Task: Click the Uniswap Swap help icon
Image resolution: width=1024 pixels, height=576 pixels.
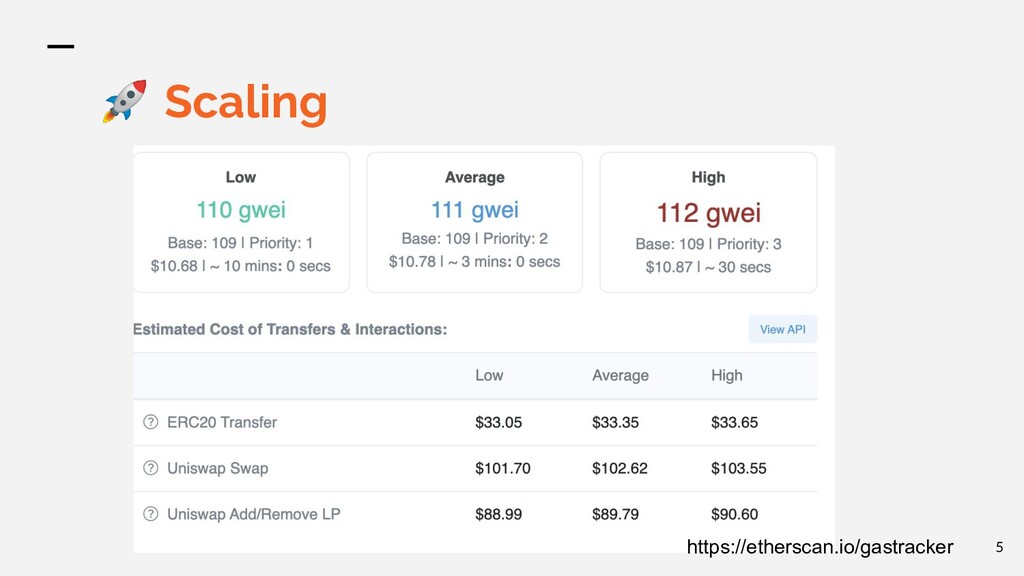Action: point(151,468)
